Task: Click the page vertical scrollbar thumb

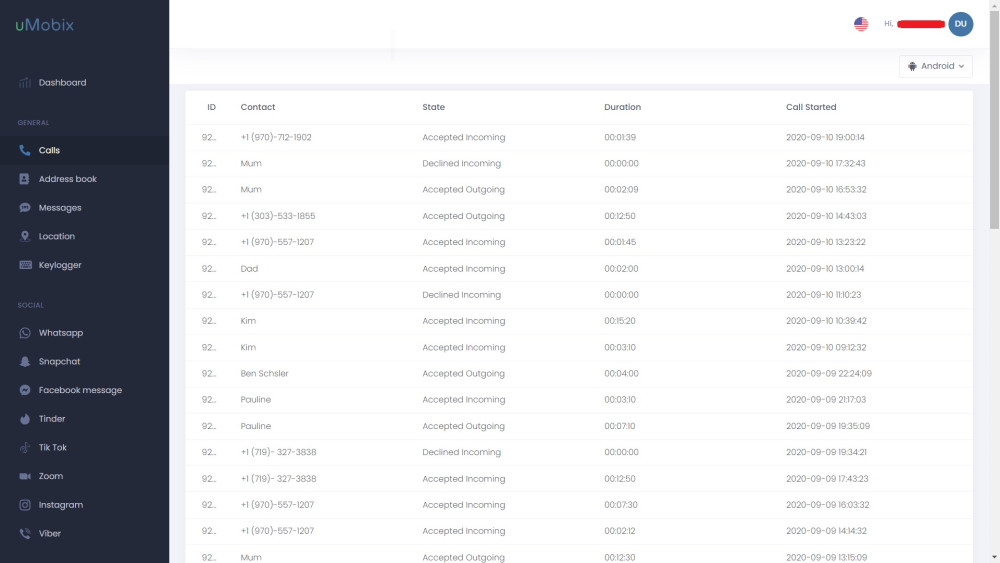Action: pyautogui.click(x=994, y=119)
